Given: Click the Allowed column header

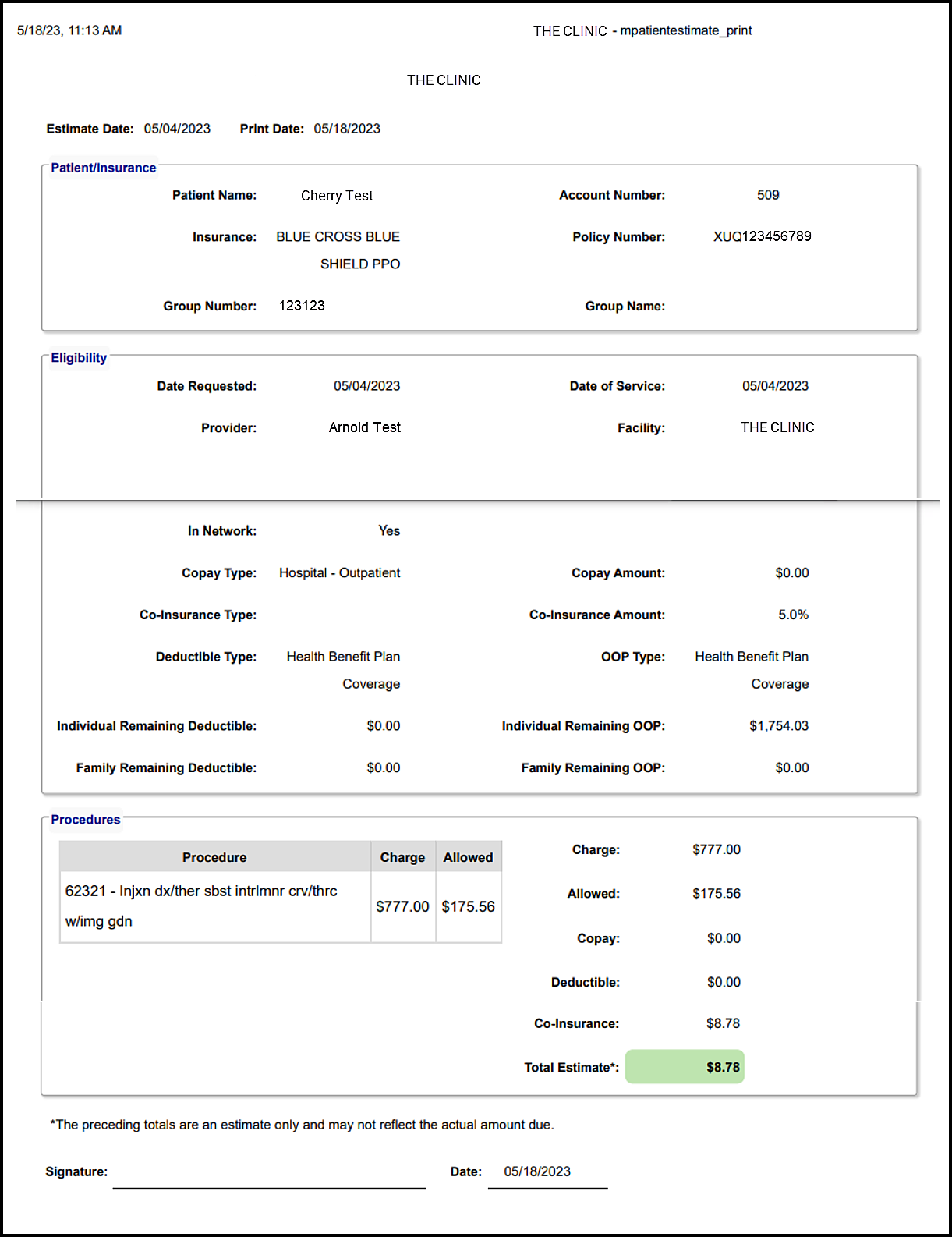Looking at the screenshot, I should tap(468, 857).
